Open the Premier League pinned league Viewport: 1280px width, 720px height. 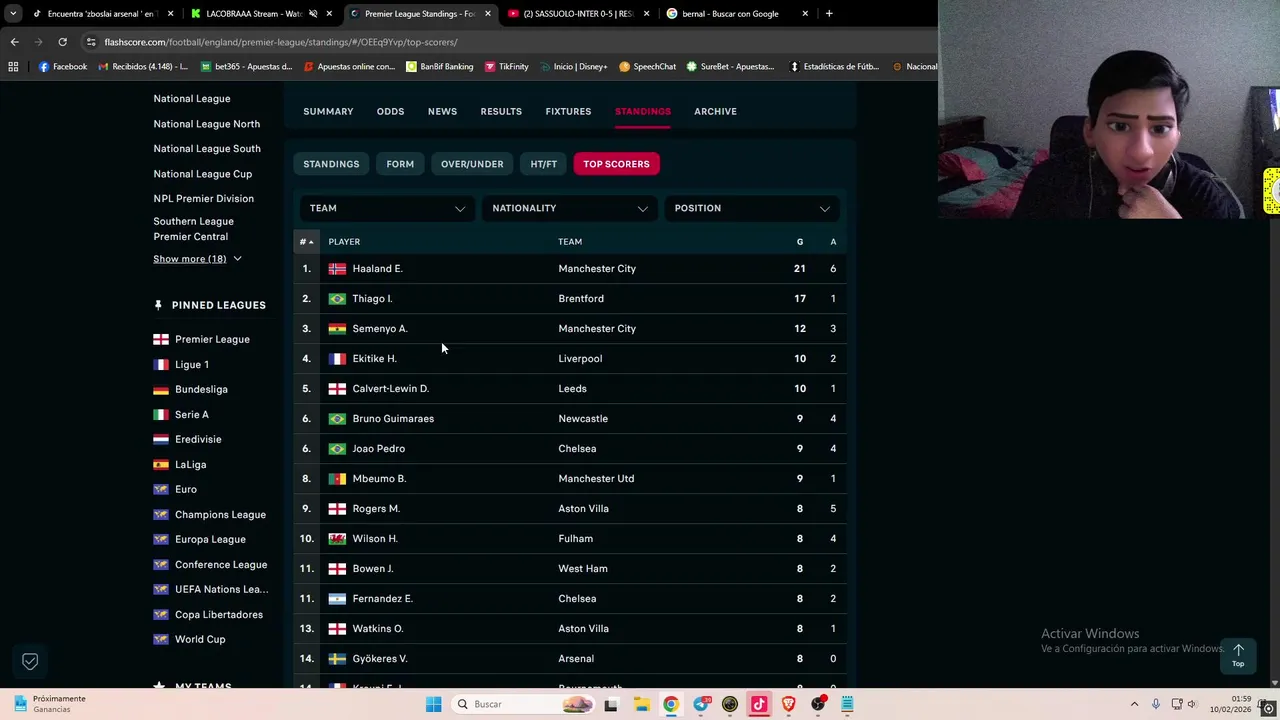click(x=212, y=339)
